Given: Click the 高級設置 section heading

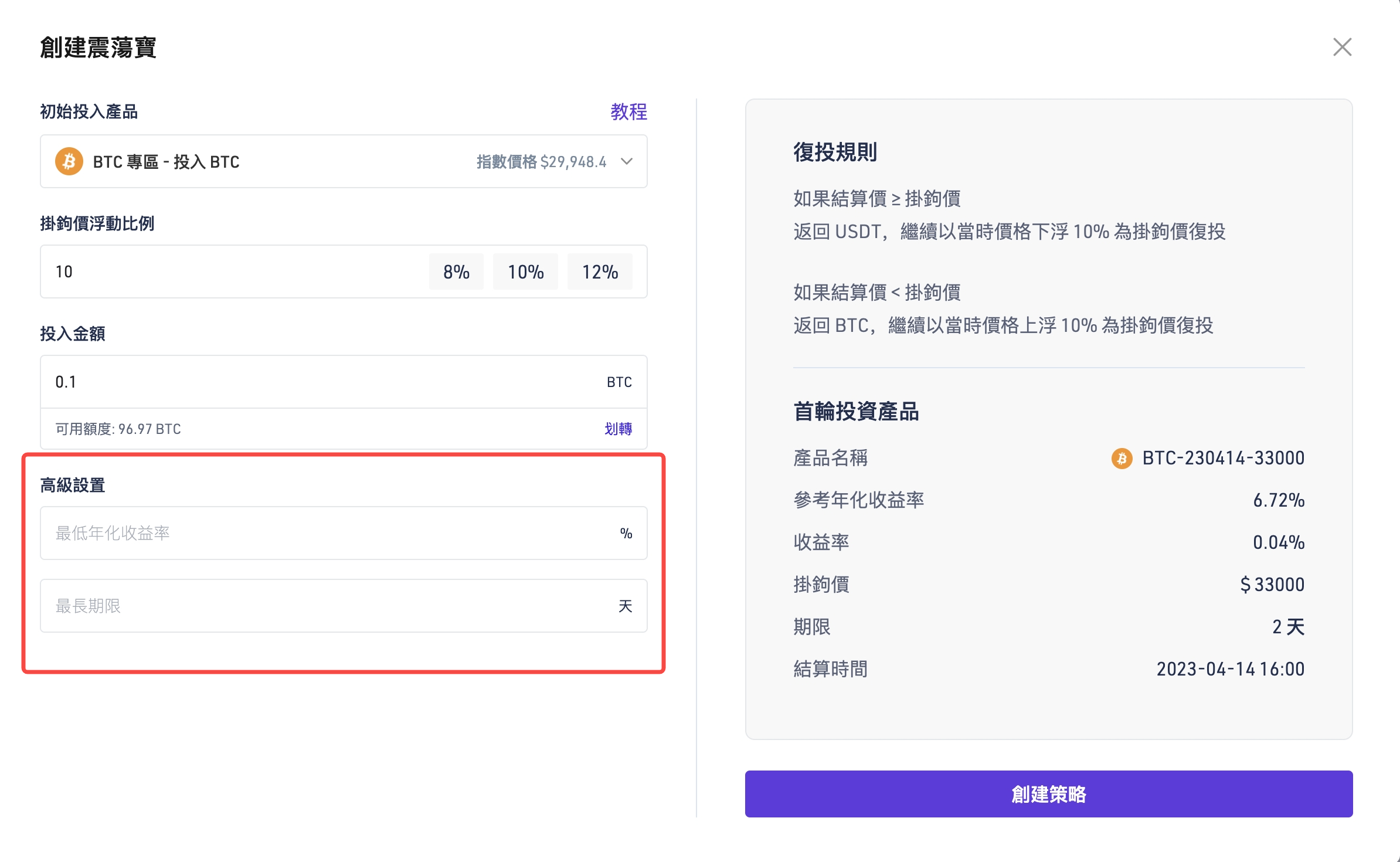Looking at the screenshot, I should click(x=73, y=485).
